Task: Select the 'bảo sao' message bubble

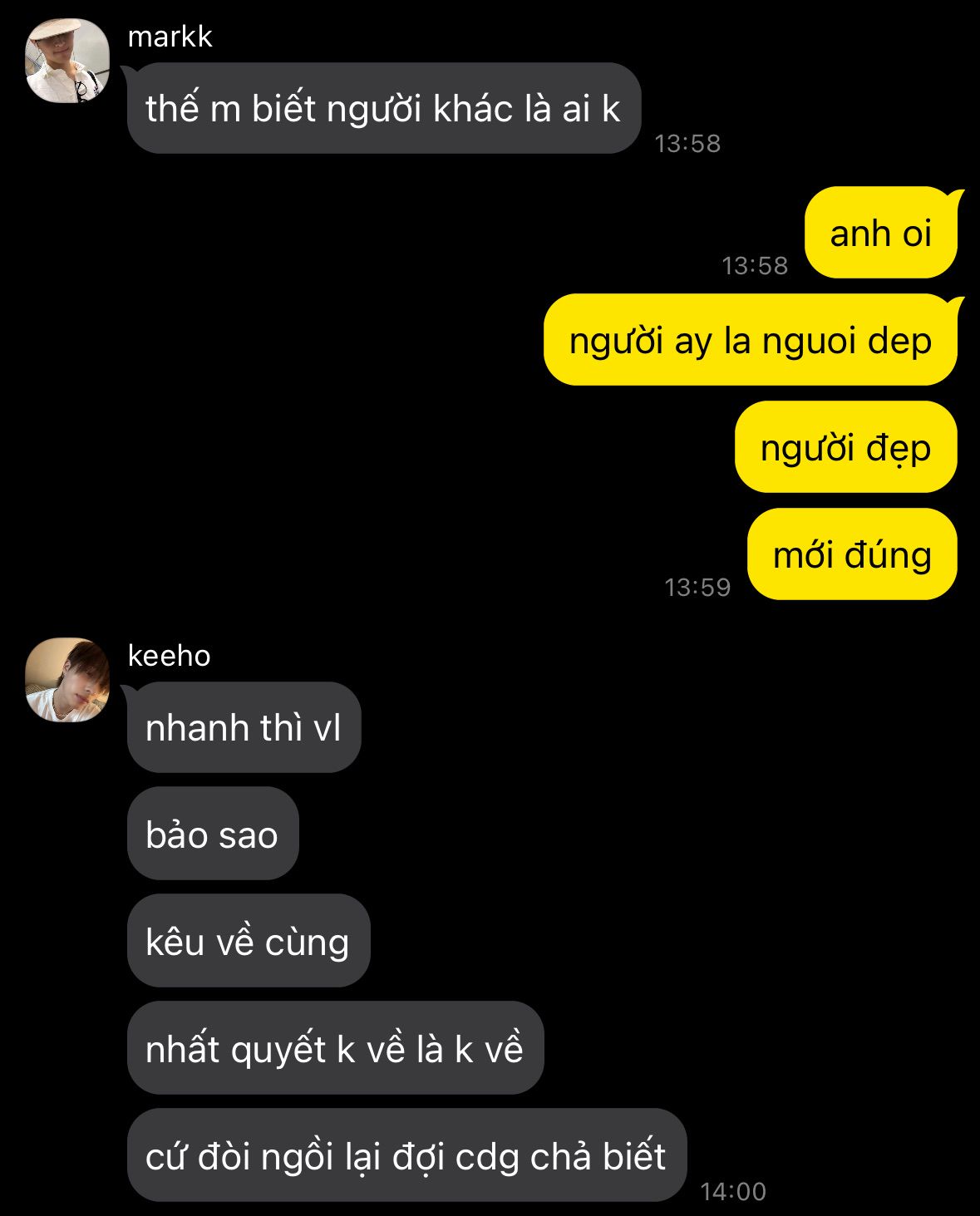Action: click(x=213, y=834)
